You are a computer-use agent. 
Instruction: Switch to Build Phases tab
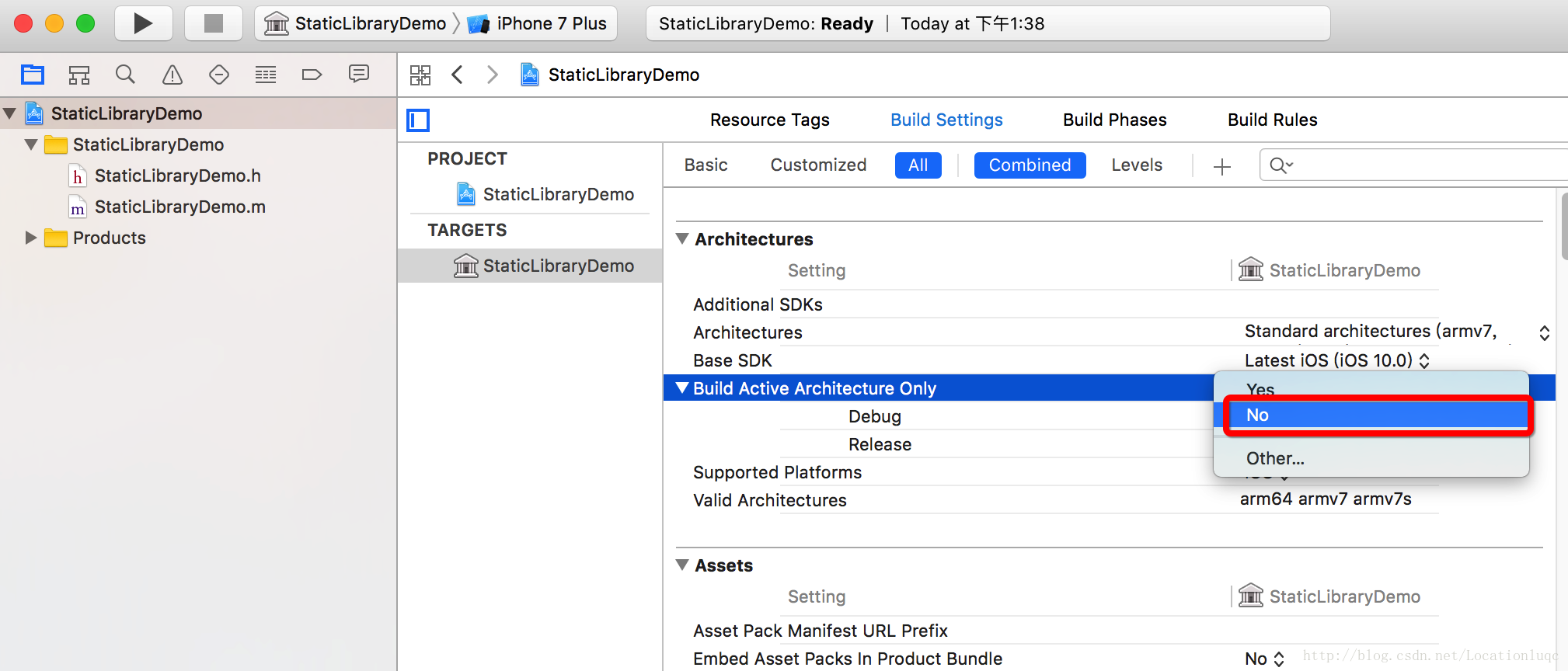coord(1114,120)
